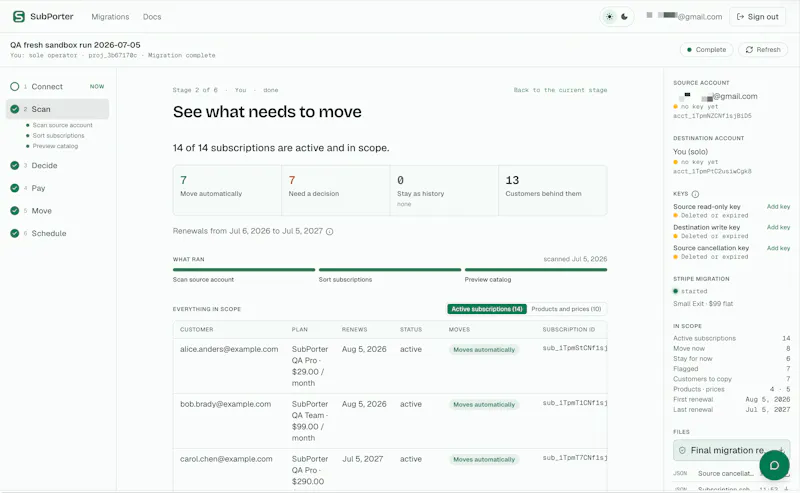This screenshot has height=493, width=800.
Task: Click the green check icon beside Move
Action: point(15,211)
